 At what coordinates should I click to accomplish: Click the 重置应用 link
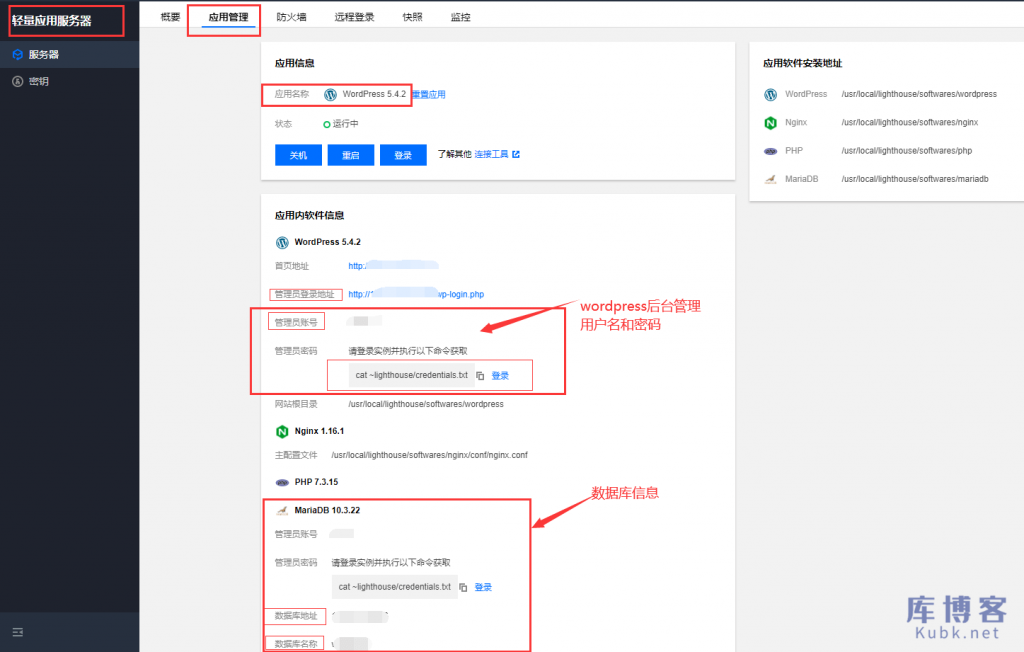click(429, 94)
